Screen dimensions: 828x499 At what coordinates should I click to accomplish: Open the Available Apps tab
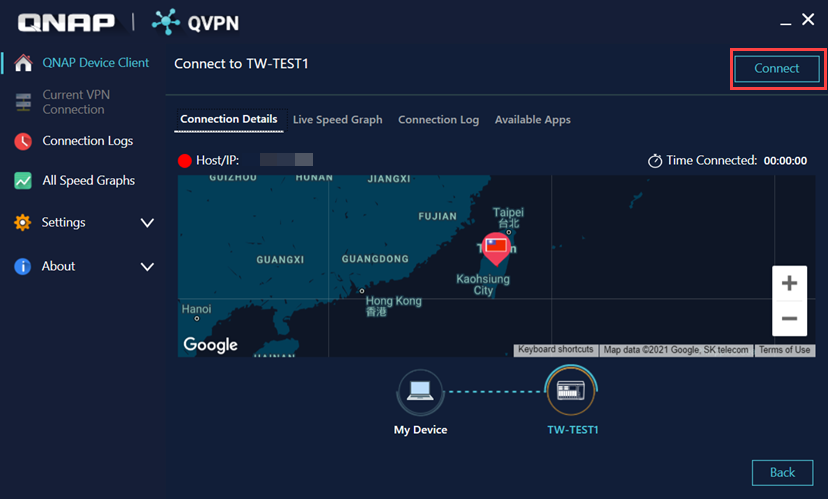coord(532,120)
